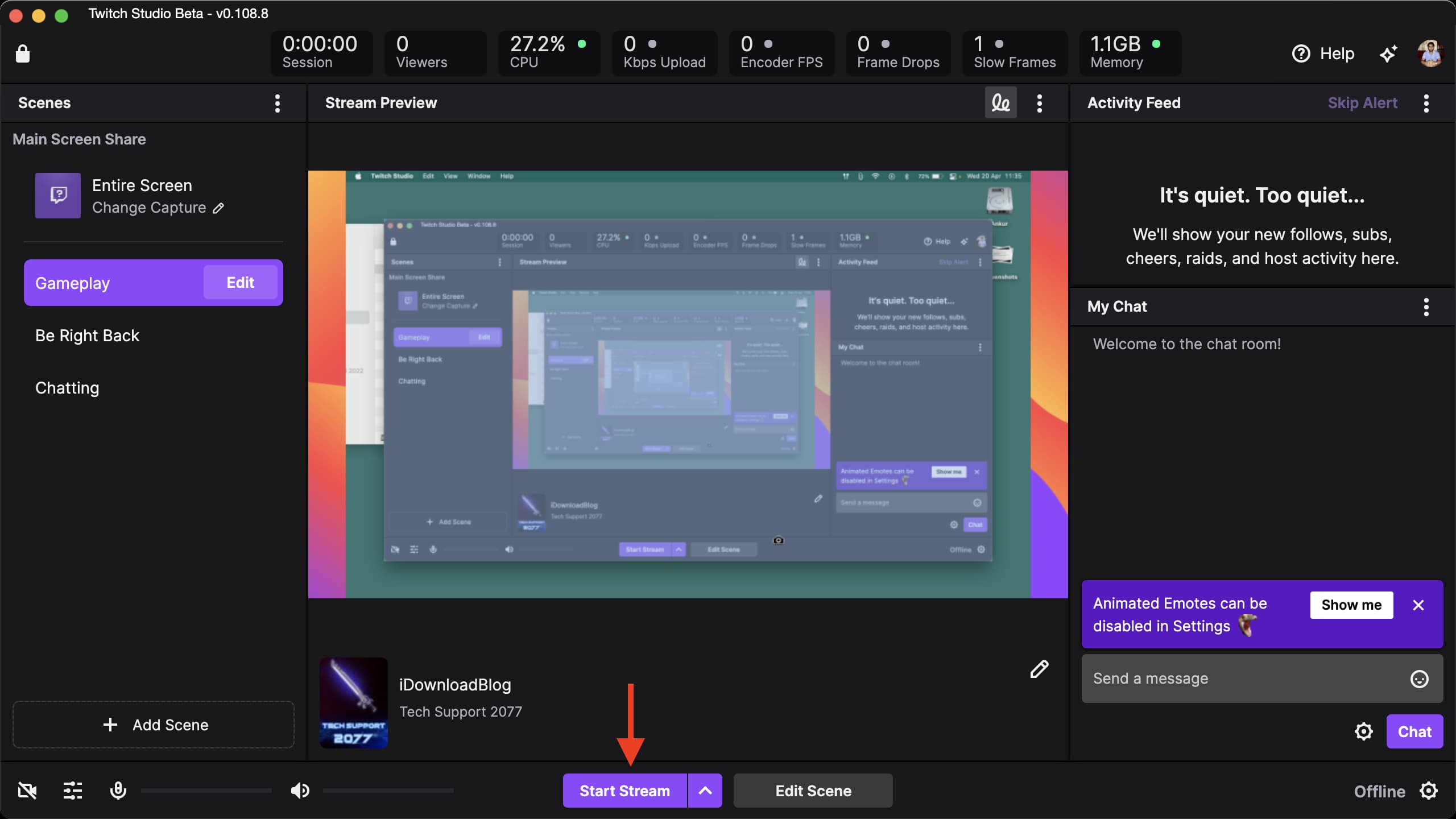Click the stream preview image

click(x=688, y=384)
